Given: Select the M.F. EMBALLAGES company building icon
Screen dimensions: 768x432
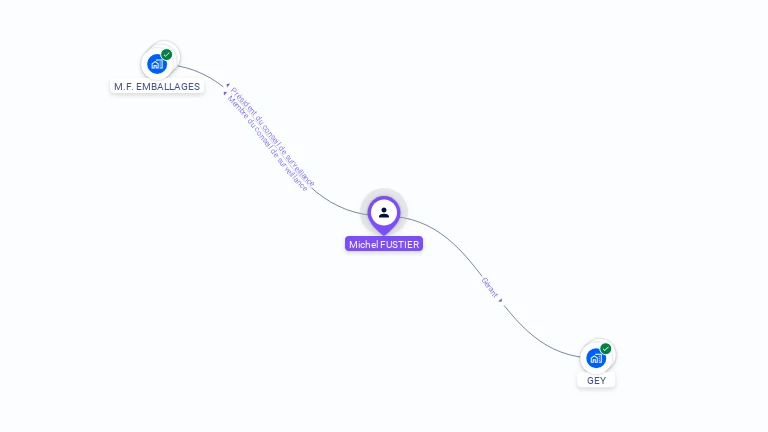Looking at the screenshot, I should click(x=157, y=64).
